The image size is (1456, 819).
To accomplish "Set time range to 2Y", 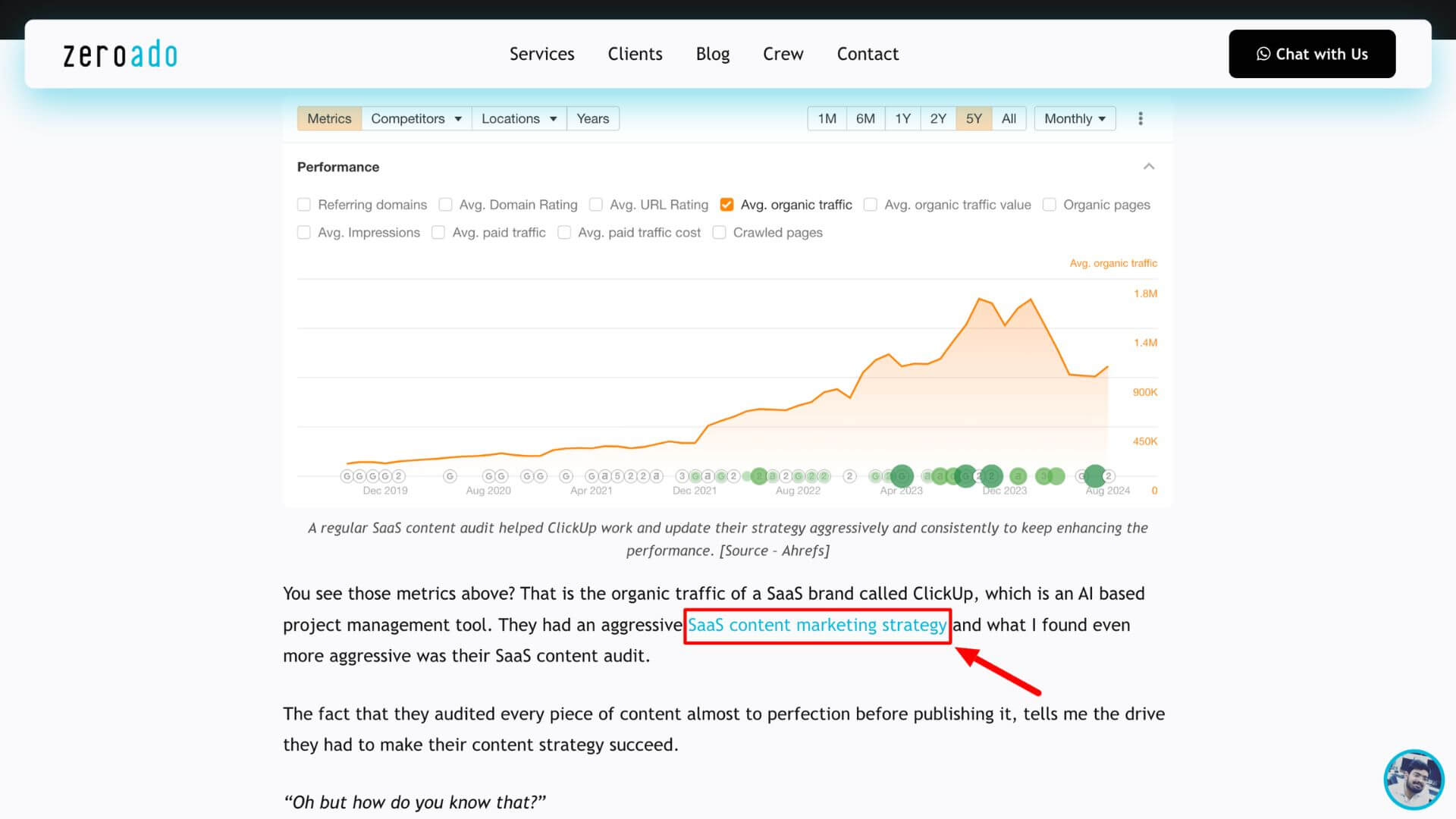I will click(938, 118).
